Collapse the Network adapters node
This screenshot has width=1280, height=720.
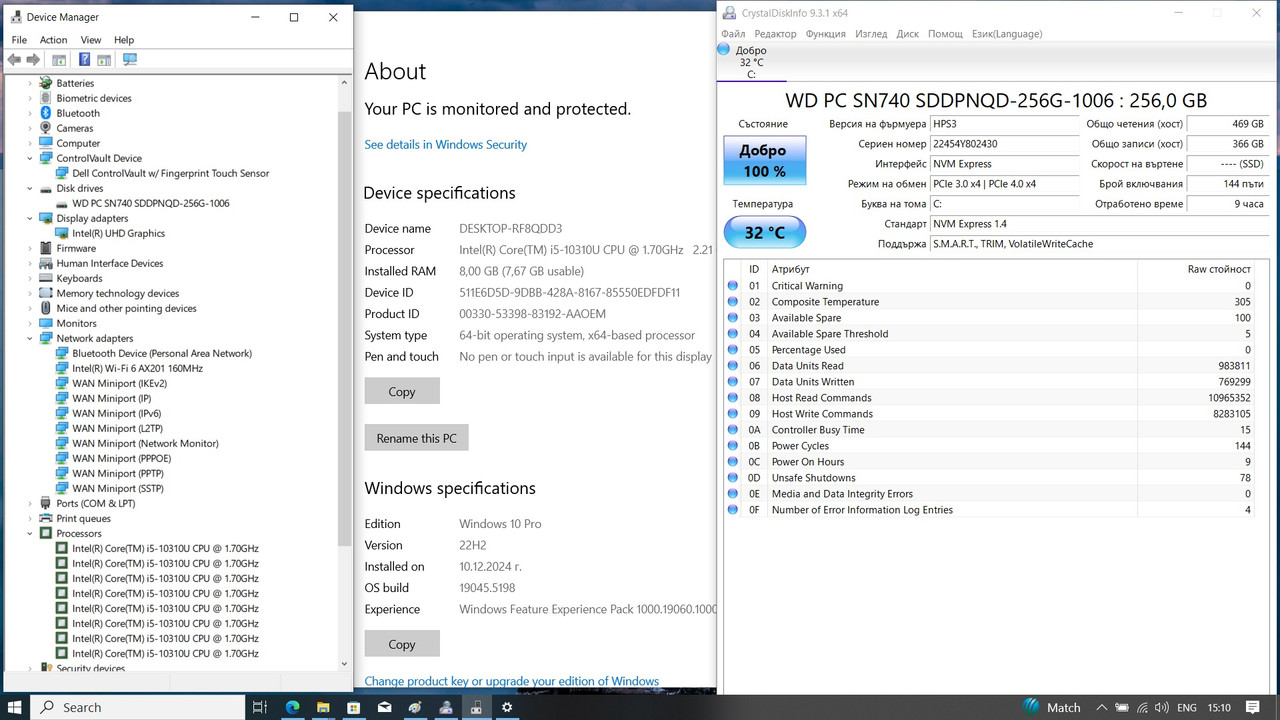(30, 338)
